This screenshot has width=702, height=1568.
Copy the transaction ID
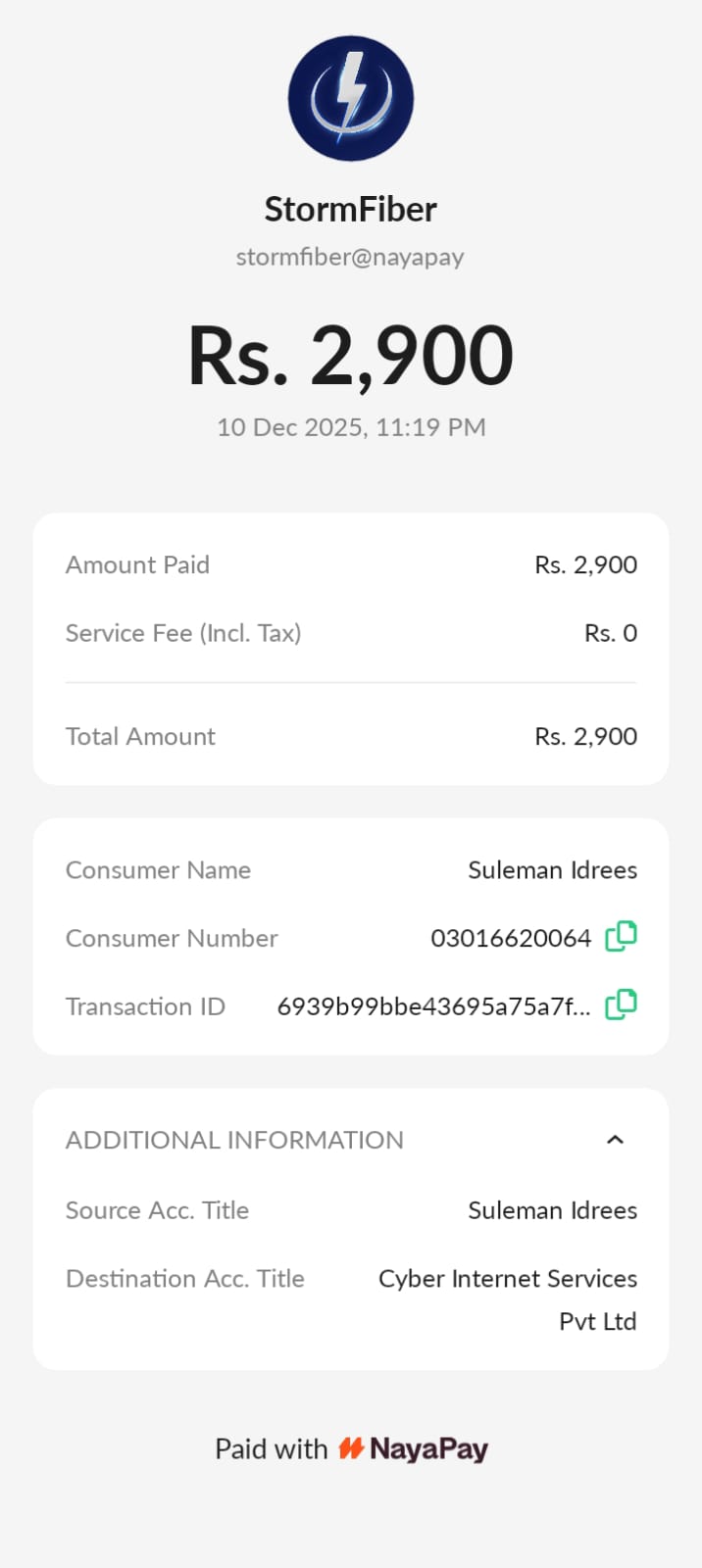[x=621, y=1004]
